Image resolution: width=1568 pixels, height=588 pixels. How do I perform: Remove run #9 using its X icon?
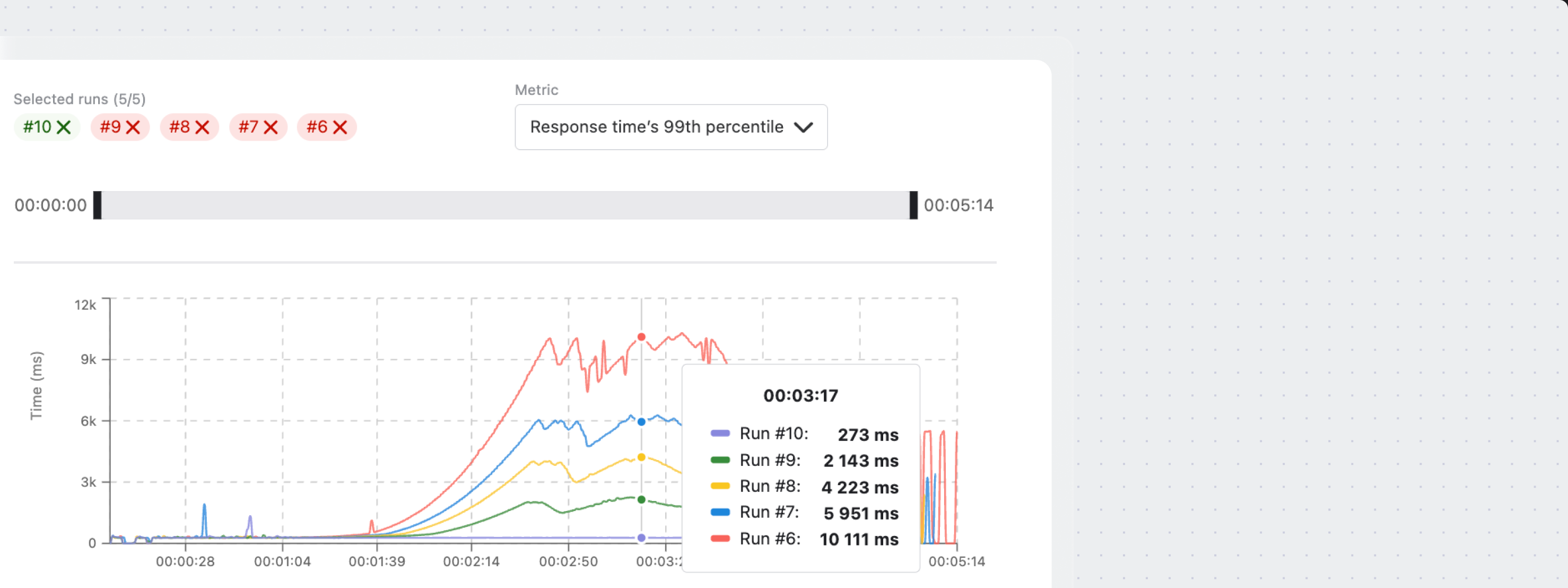[x=133, y=127]
